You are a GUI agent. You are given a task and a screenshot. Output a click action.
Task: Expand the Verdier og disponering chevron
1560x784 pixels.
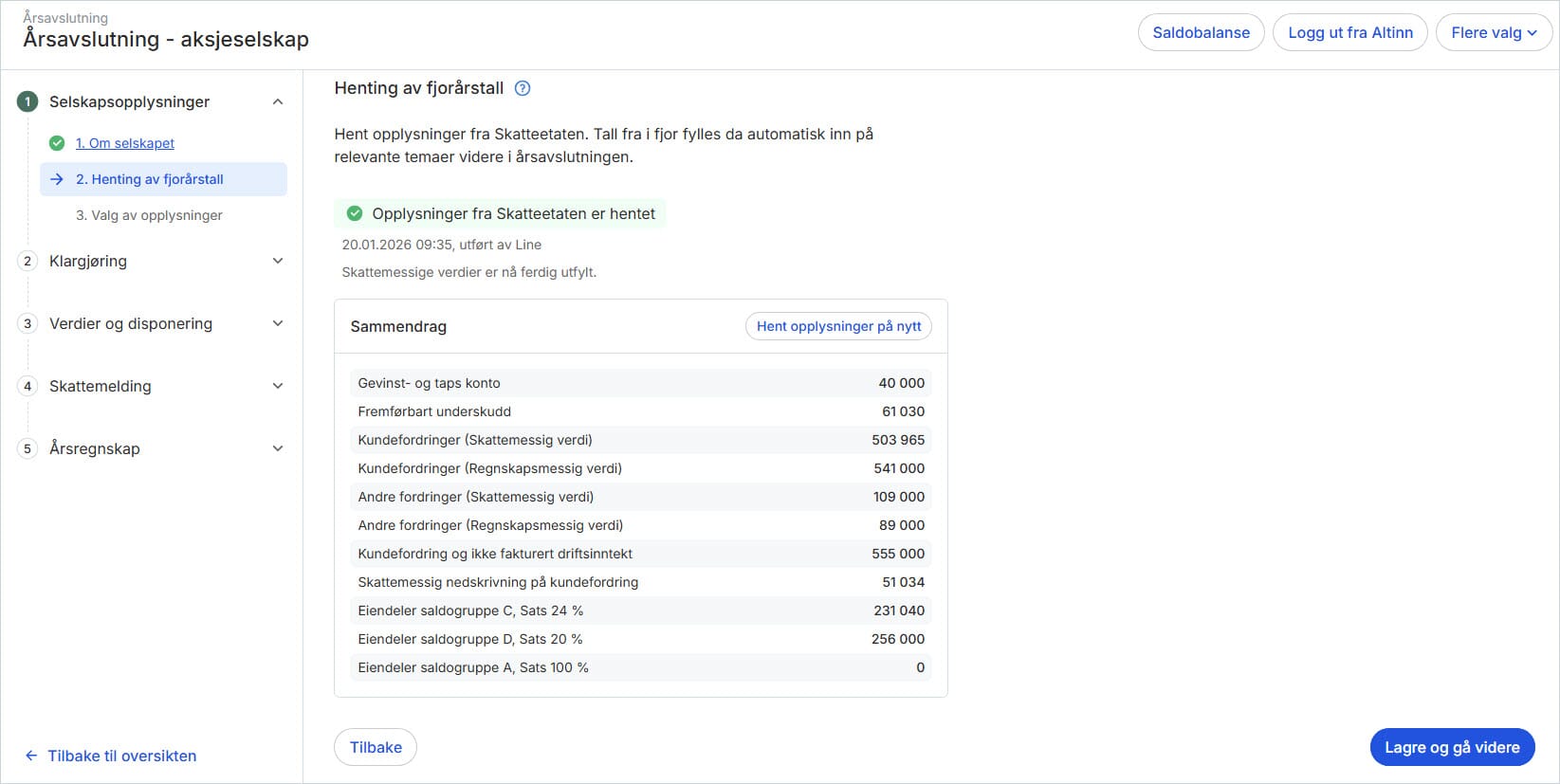pos(278,323)
